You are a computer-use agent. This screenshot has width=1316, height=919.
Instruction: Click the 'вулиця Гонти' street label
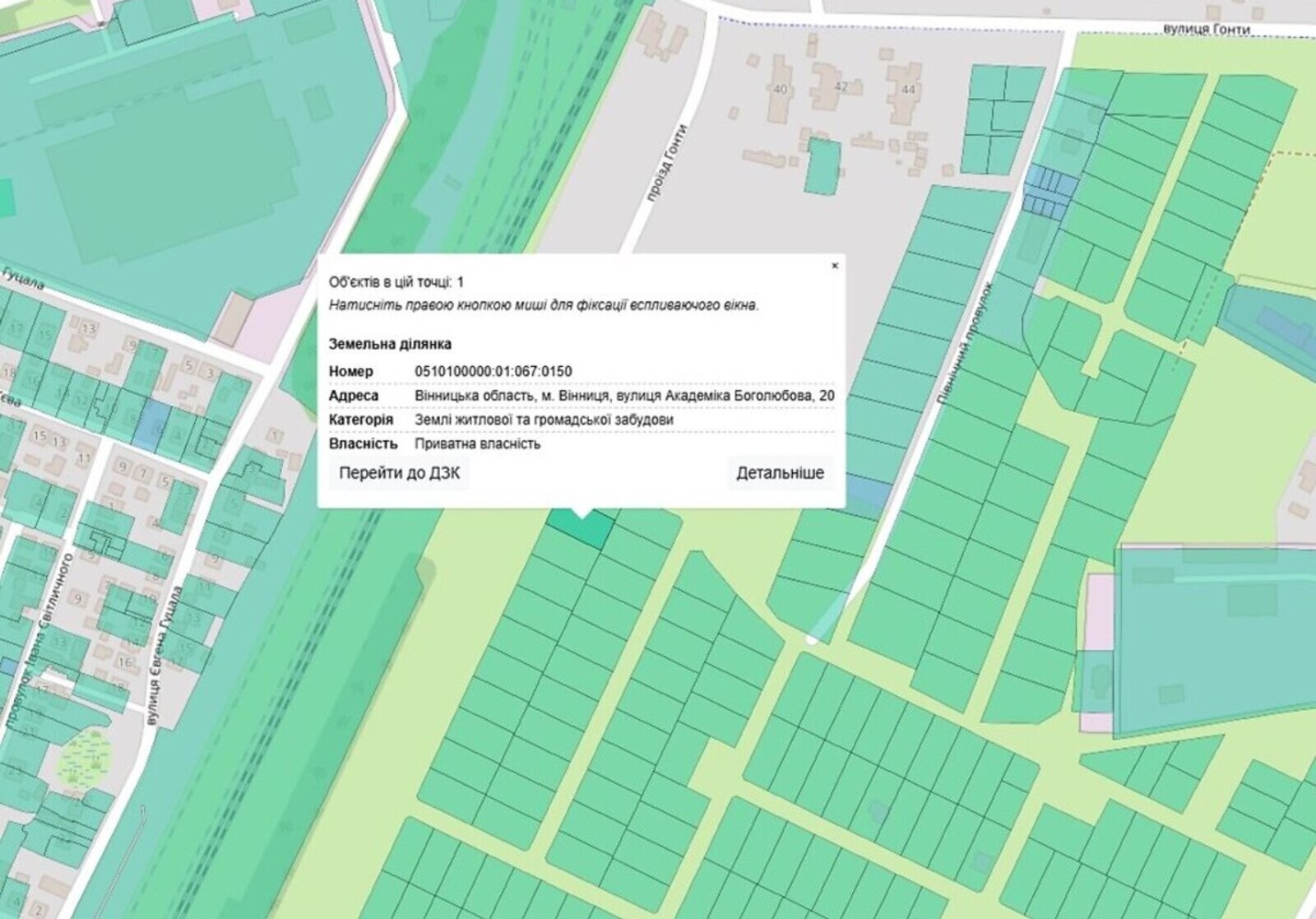[1207, 29]
